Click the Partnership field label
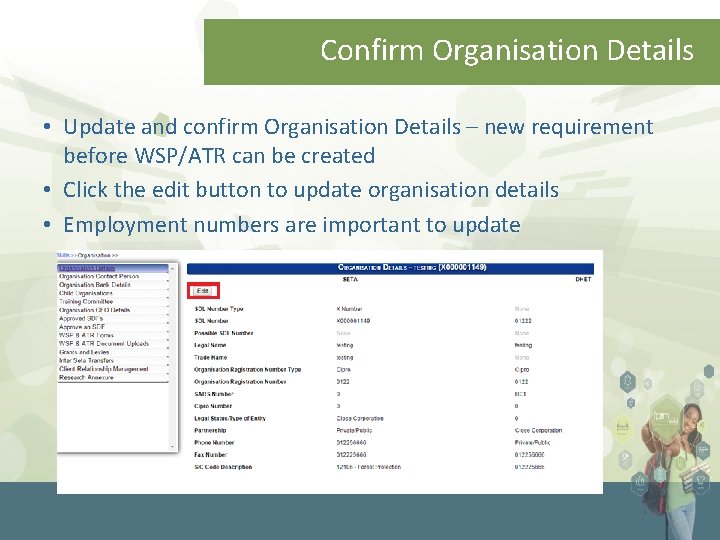The width and height of the screenshot is (720, 540). pos(210,431)
